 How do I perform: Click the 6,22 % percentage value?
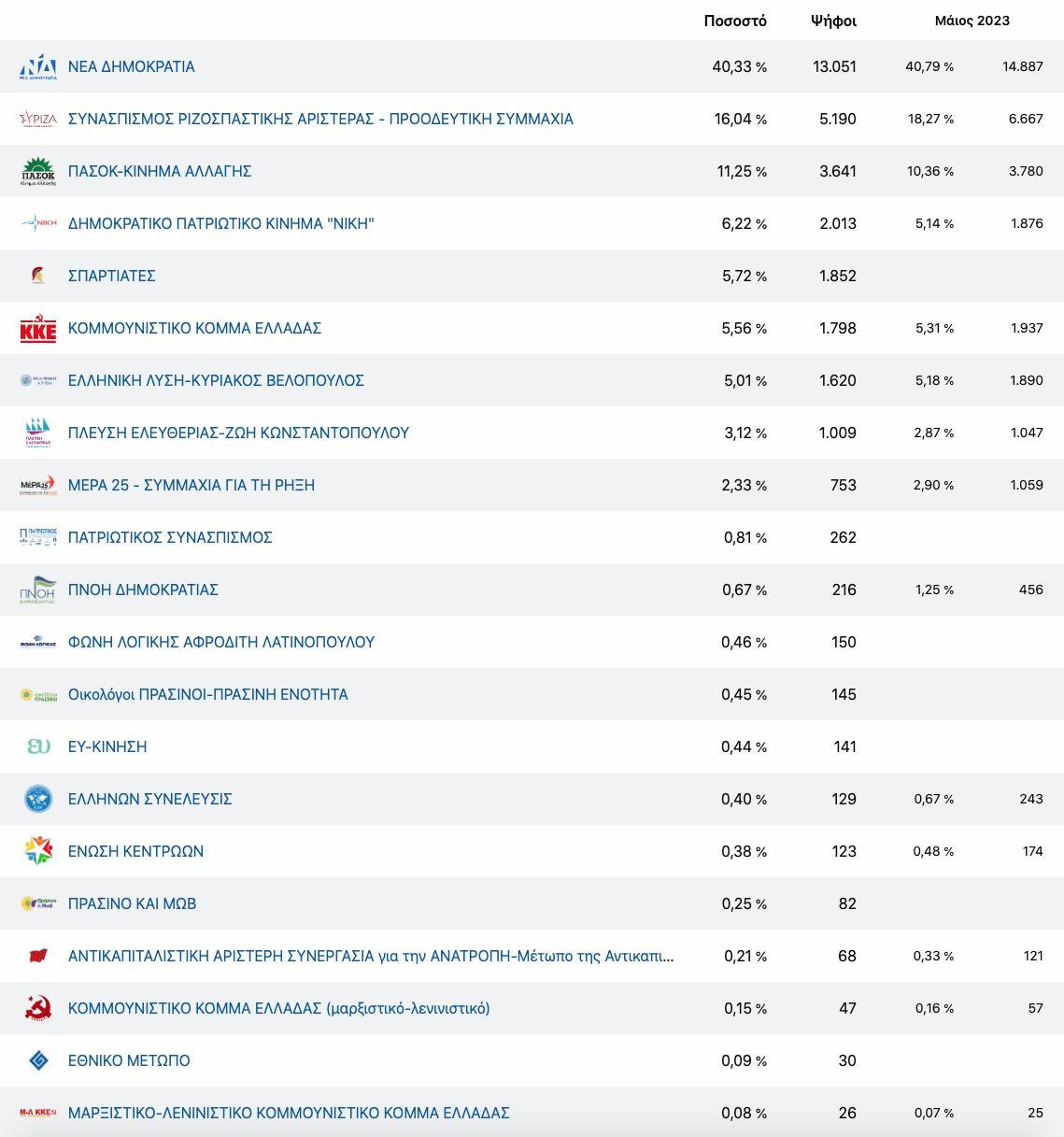click(745, 223)
